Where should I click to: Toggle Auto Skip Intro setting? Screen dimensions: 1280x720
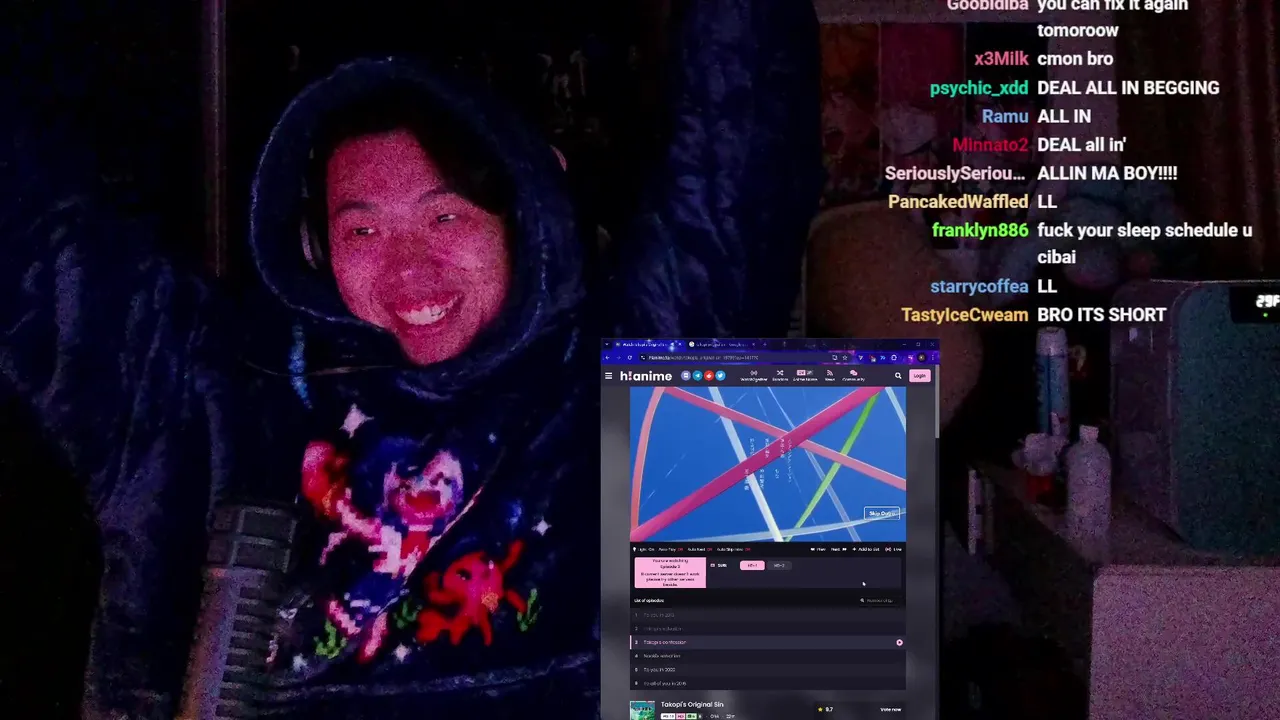(x=733, y=549)
